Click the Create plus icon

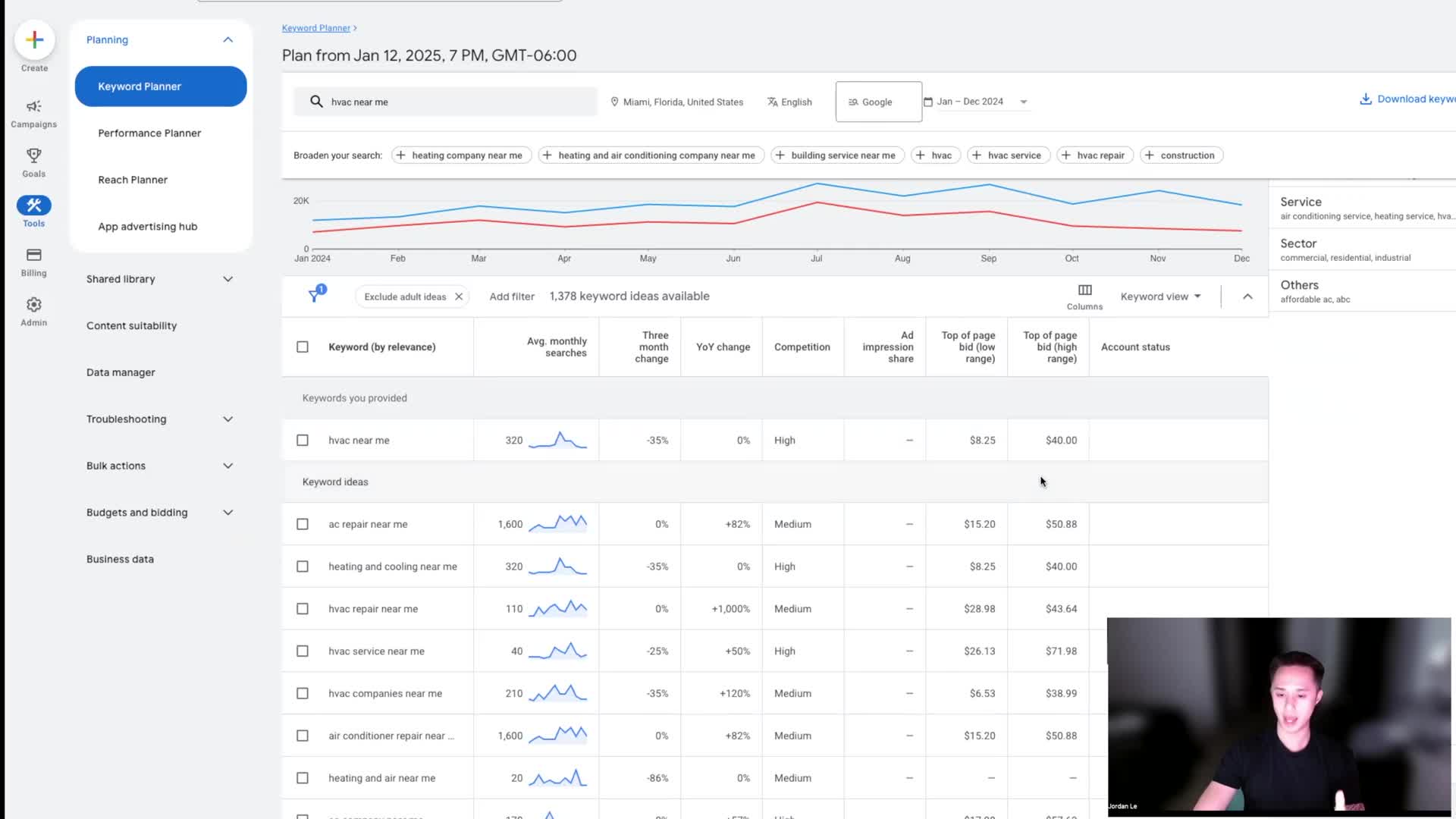34,40
